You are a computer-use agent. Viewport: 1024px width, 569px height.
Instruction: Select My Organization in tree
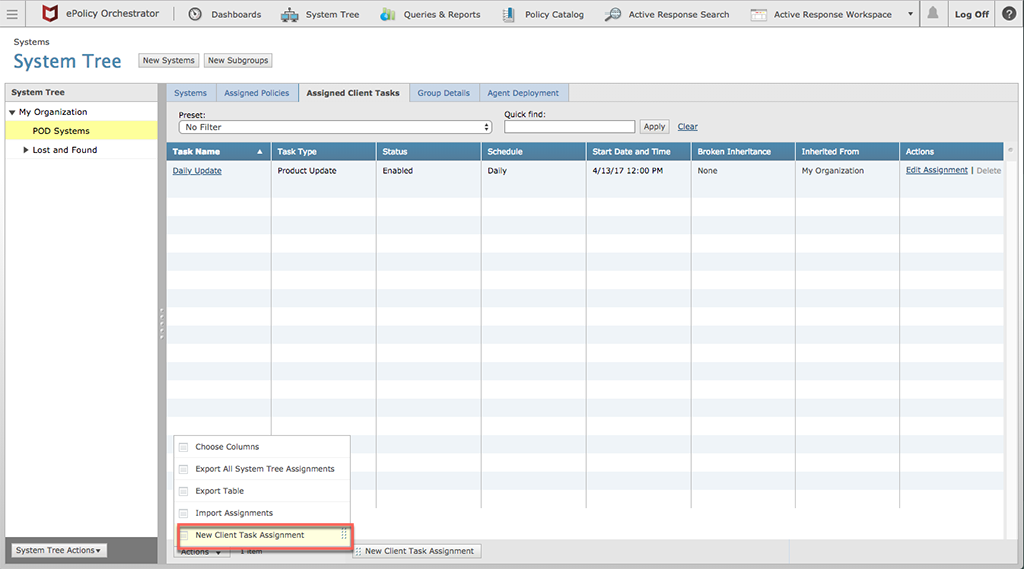pos(53,112)
